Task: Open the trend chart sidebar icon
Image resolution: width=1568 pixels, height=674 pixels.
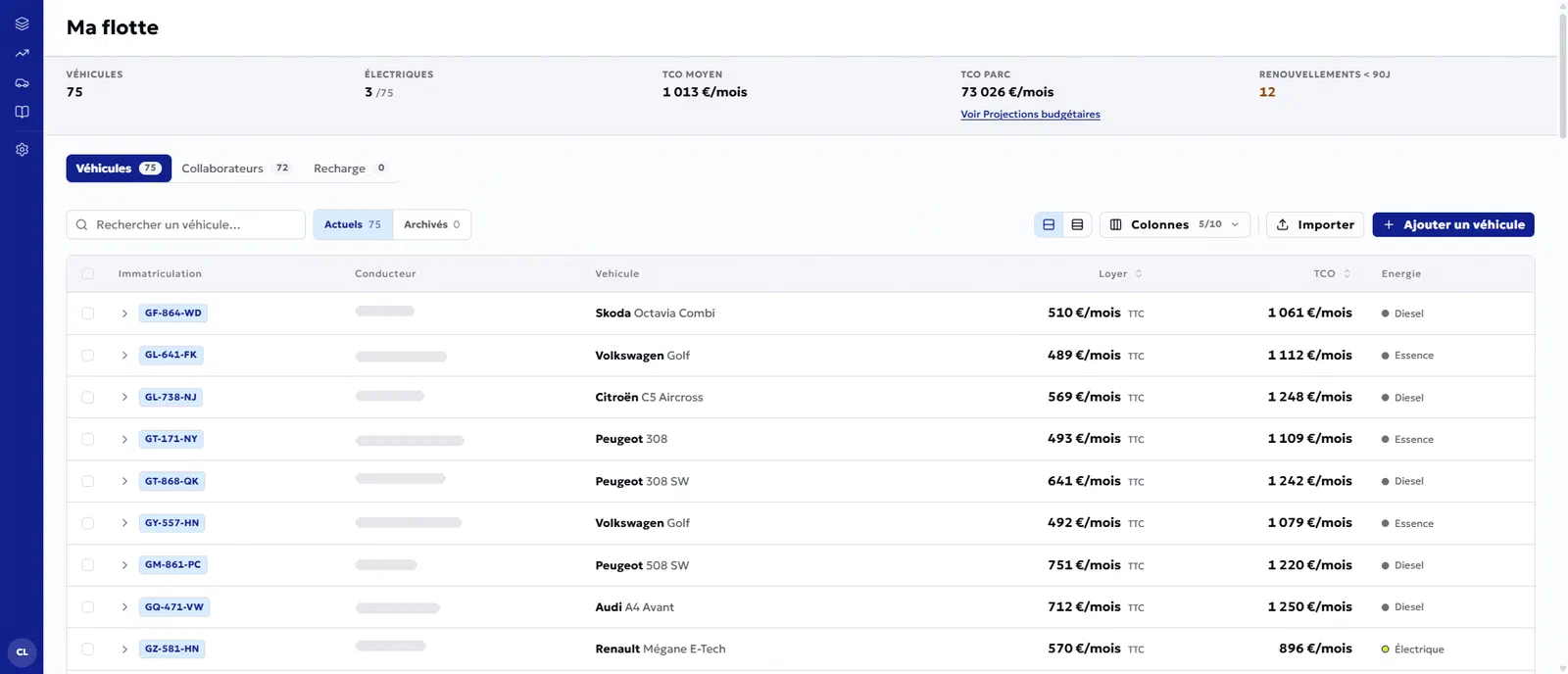Action: (22, 53)
